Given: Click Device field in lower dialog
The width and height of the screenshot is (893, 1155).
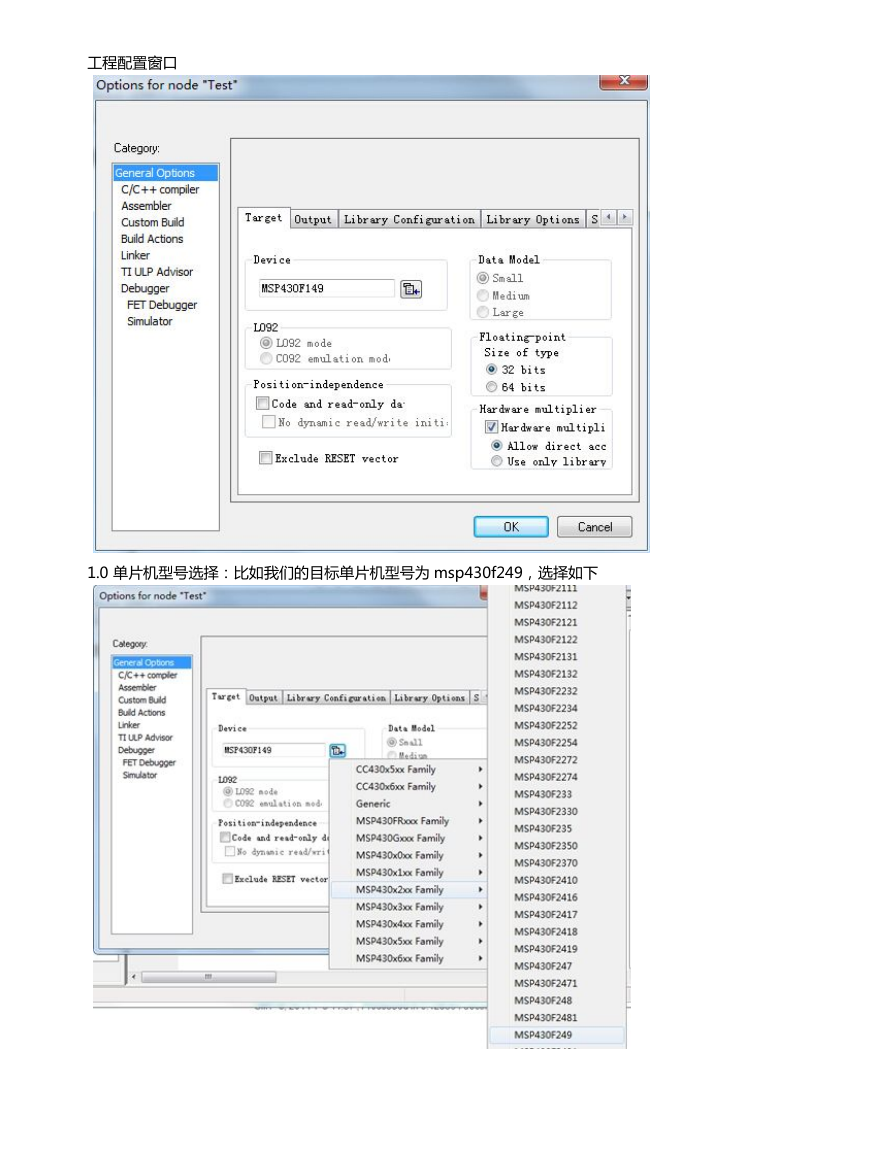Looking at the screenshot, I should (273, 750).
